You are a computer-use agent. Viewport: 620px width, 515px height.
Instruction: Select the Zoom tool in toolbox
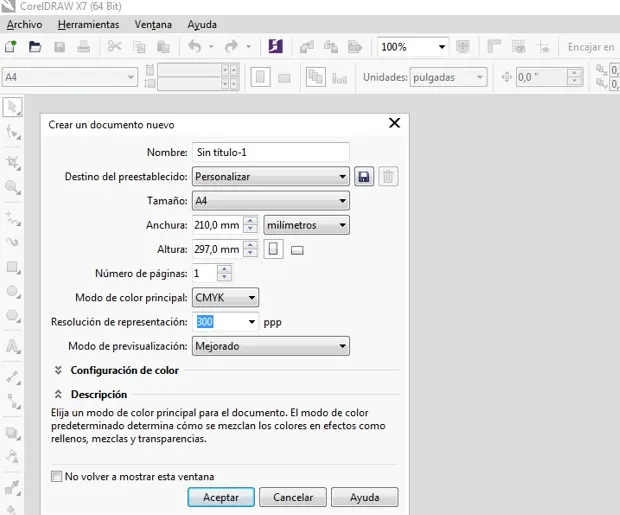coord(13,187)
